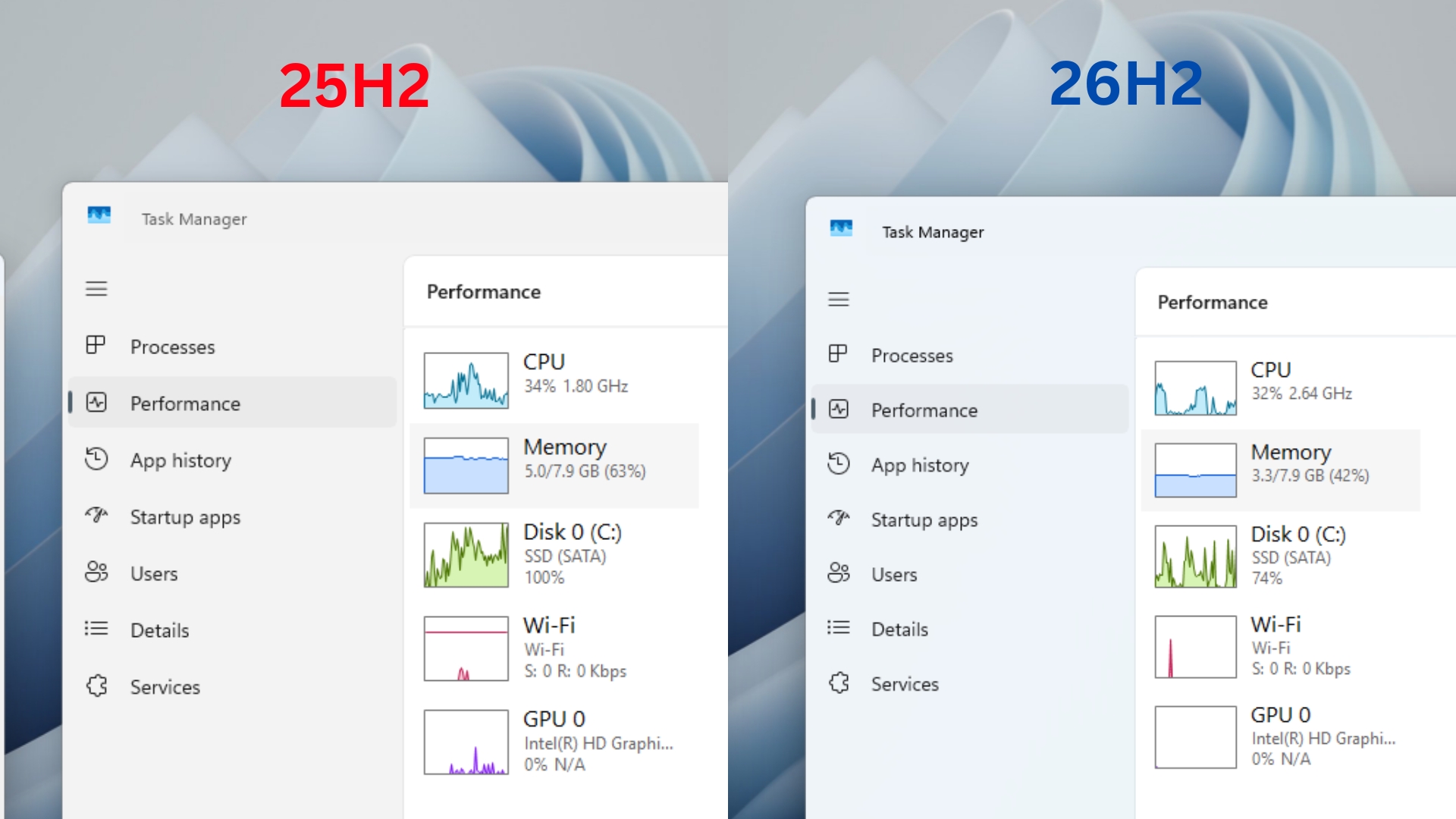Click the Performance pulse icon in 25H2 sidebar
The image size is (1456, 819).
point(96,403)
